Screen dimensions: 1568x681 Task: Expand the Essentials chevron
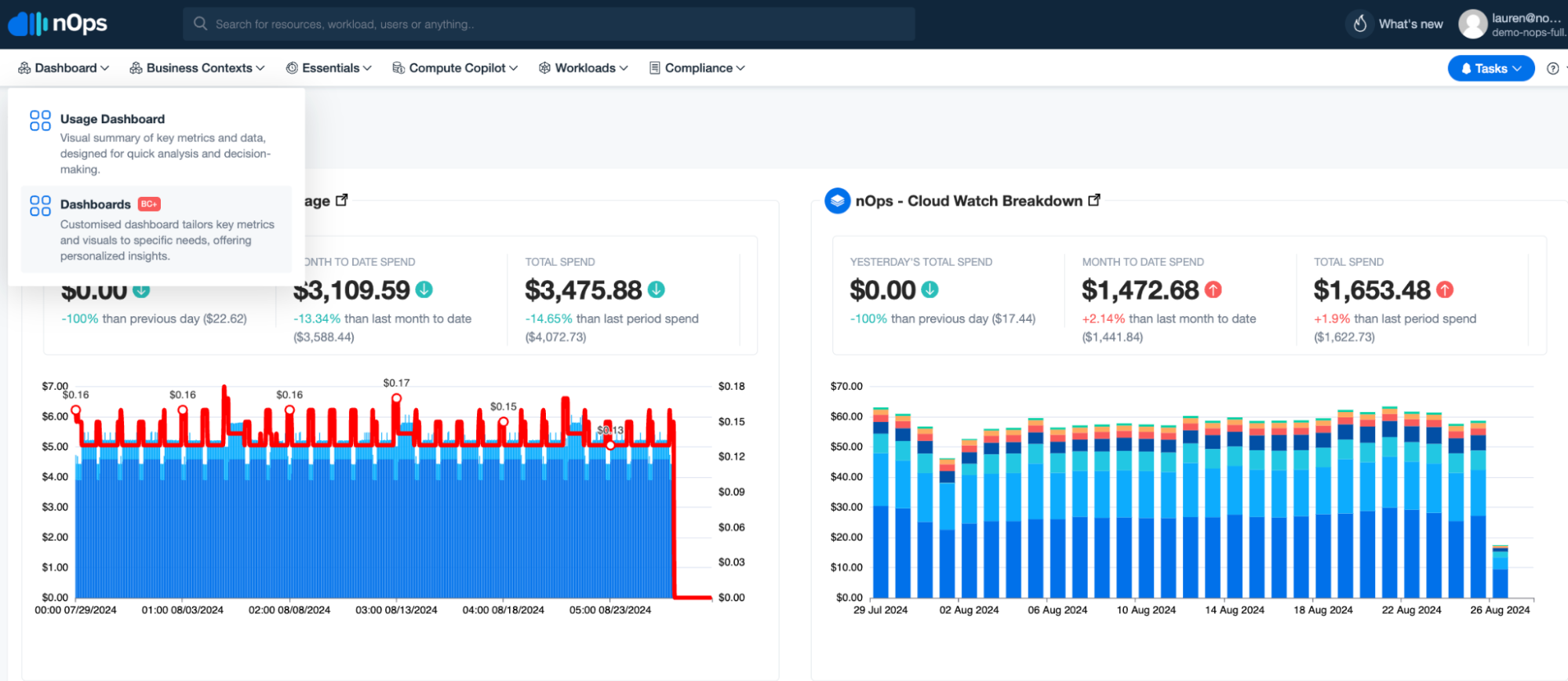(367, 68)
